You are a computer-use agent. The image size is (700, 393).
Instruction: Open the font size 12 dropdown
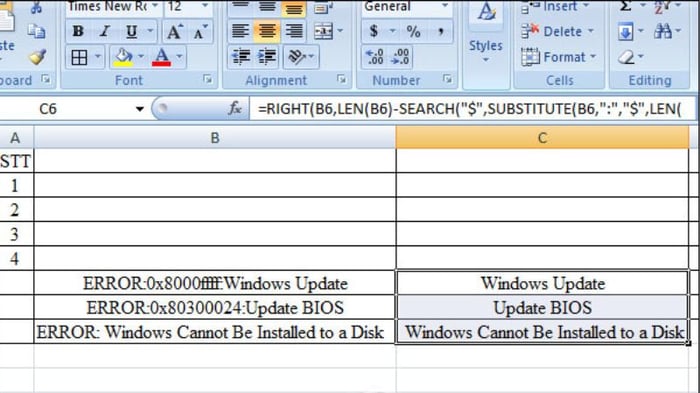coord(205,6)
